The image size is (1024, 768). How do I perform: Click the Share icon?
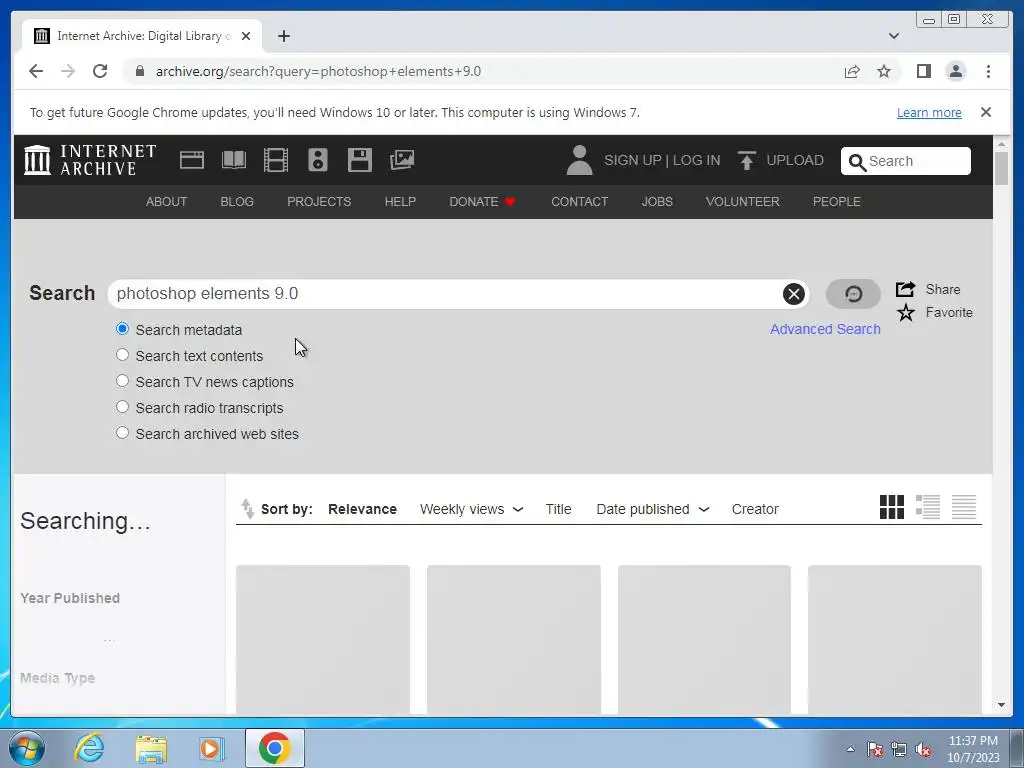click(x=905, y=289)
